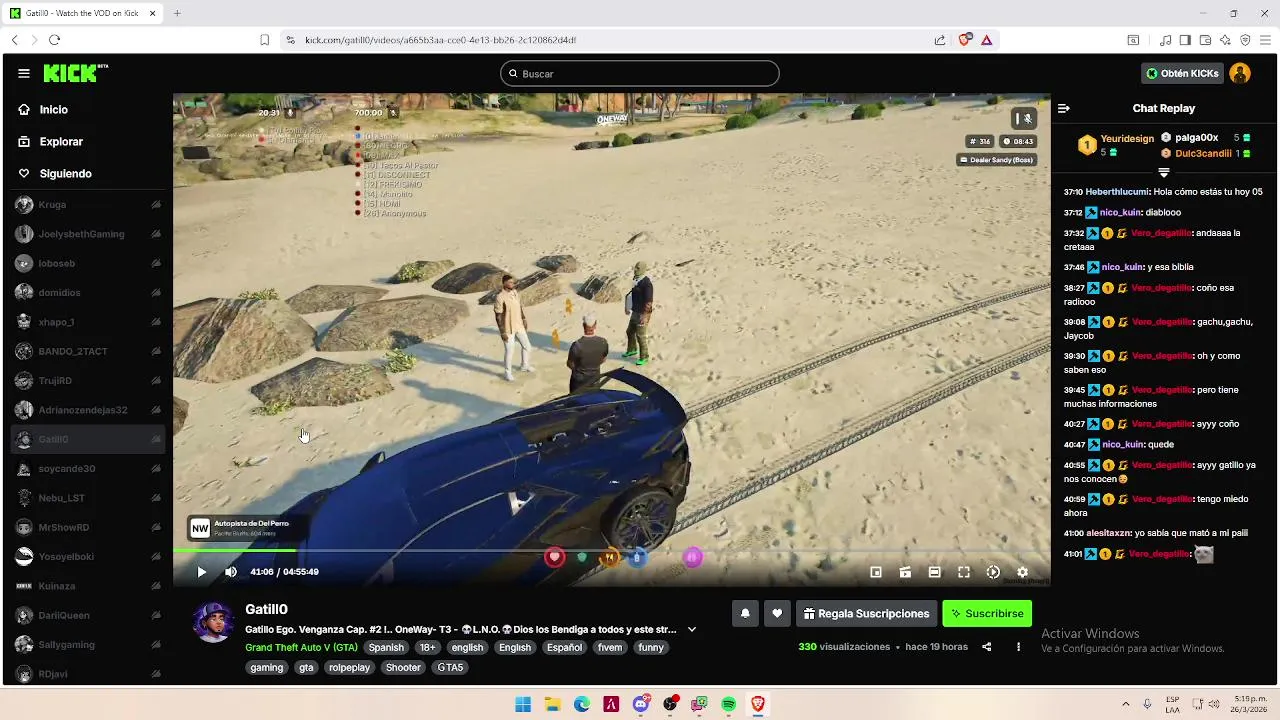This screenshot has width=1280, height=720.
Task: Open browser share icon
Action: click(x=940, y=40)
